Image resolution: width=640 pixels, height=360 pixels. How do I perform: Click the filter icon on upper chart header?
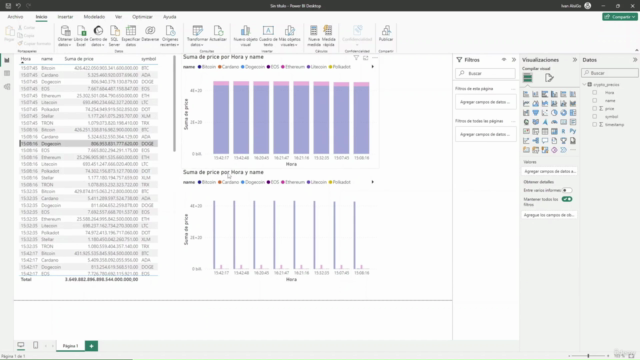[x=356, y=58]
